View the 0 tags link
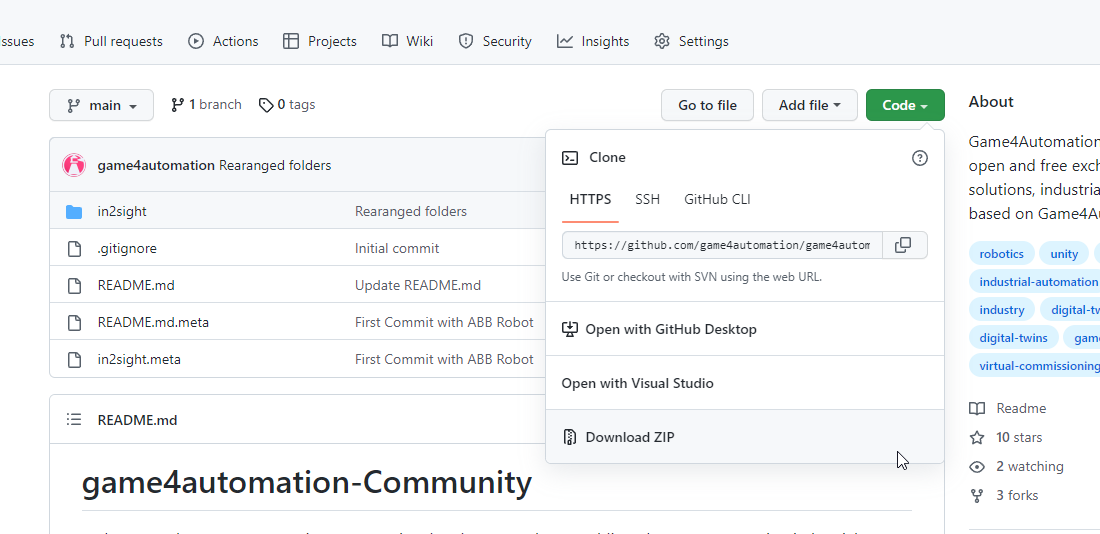1100x534 pixels. [x=287, y=105]
